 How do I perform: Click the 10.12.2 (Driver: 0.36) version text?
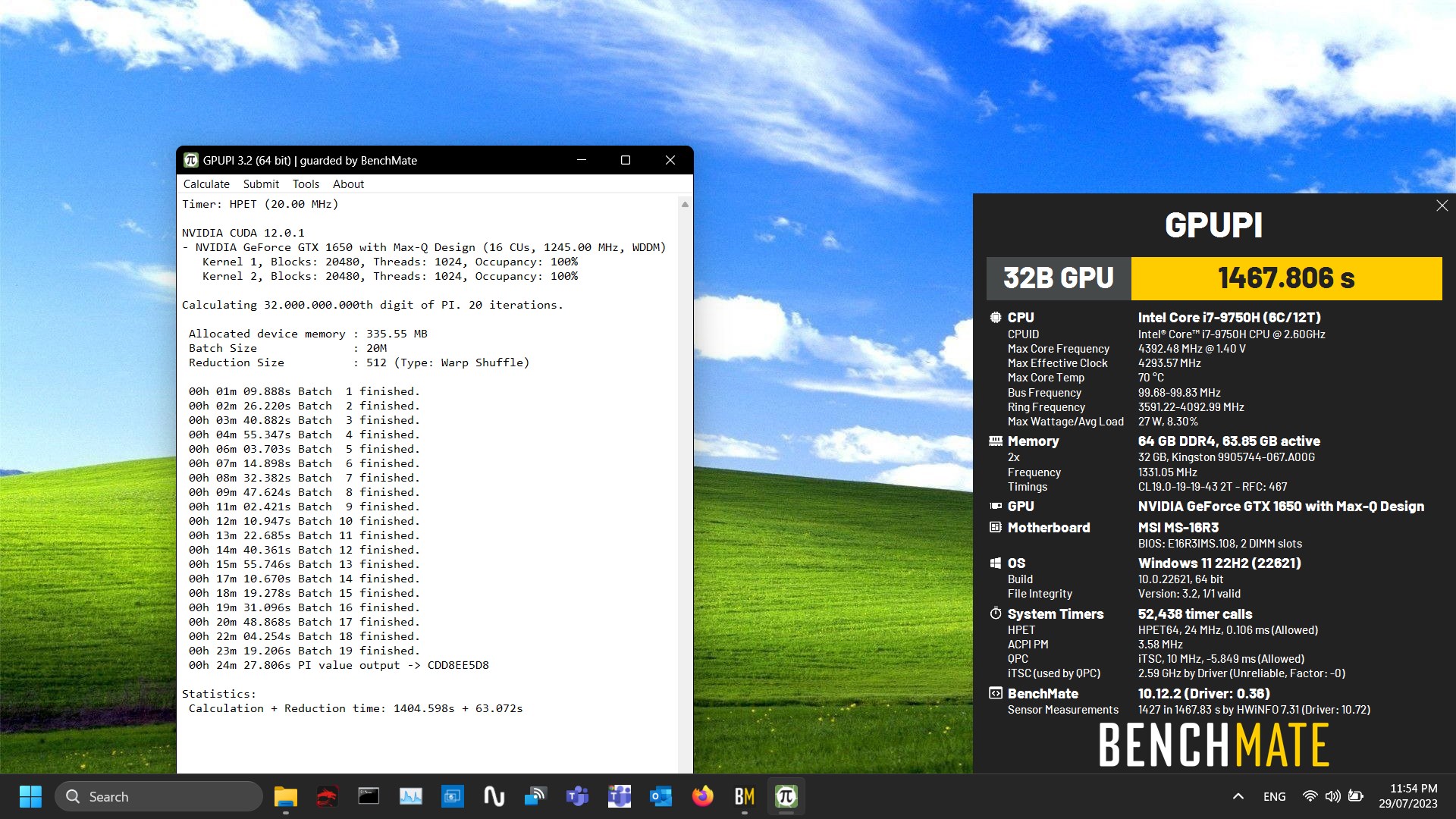[1203, 693]
